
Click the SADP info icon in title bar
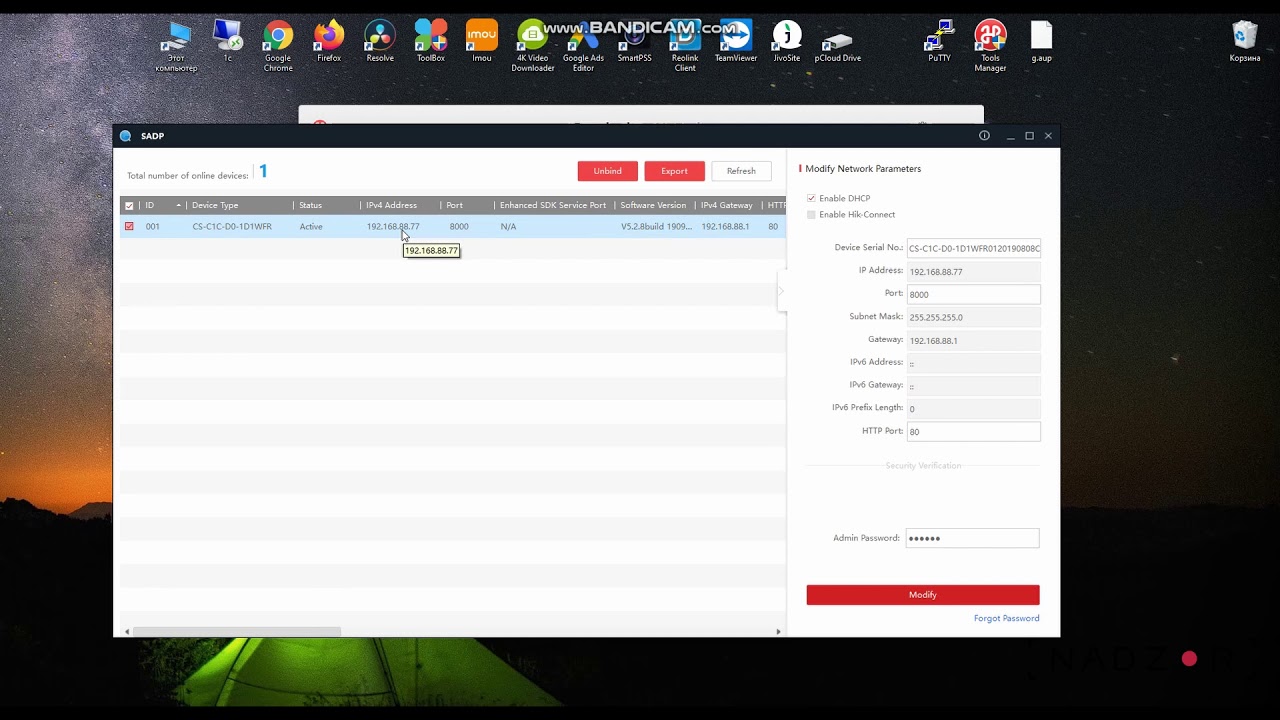tap(984, 136)
